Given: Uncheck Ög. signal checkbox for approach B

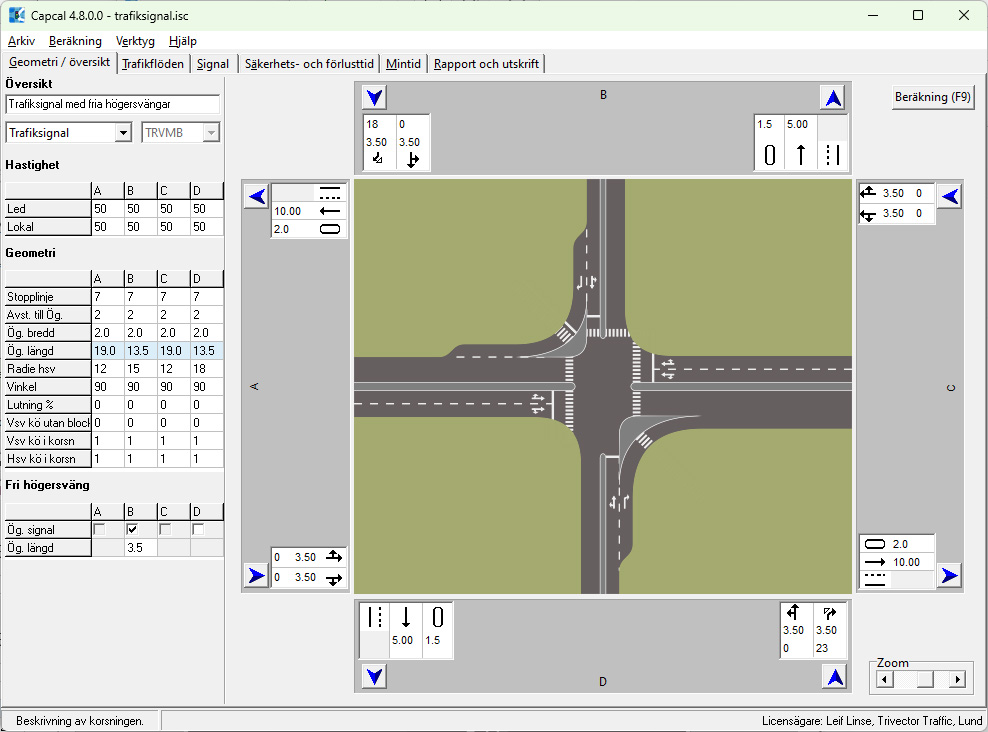Looking at the screenshot, I should (131, 529).
